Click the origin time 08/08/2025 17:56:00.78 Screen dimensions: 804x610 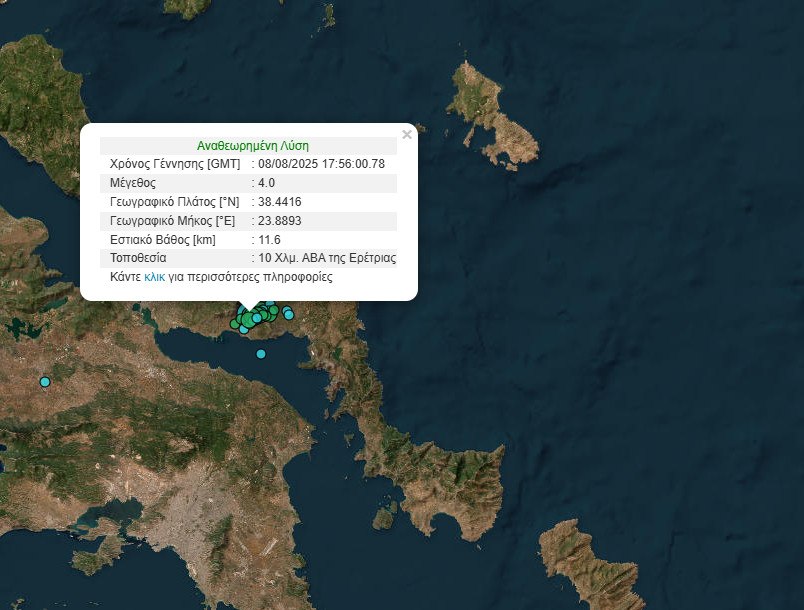pos(321,164)
